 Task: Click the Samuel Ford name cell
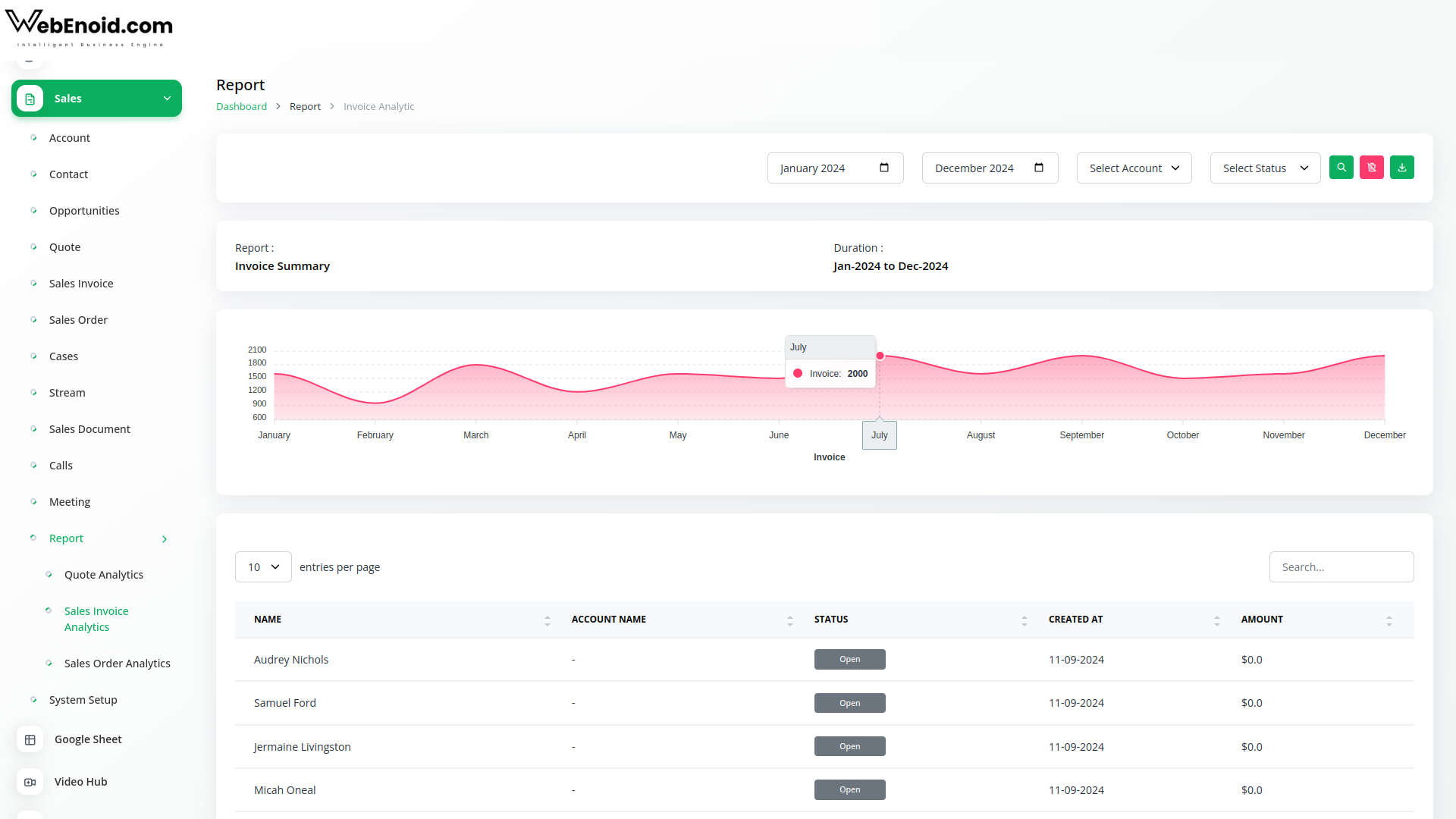click(285, 703)
